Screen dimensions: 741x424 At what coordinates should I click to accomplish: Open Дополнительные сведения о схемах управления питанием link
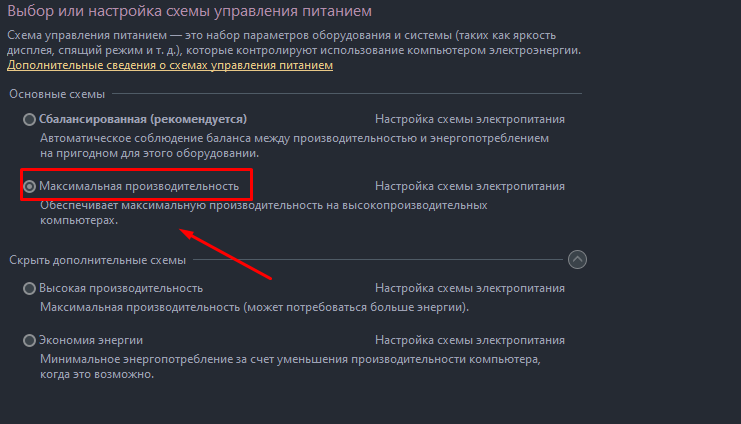tap(170, 65)
